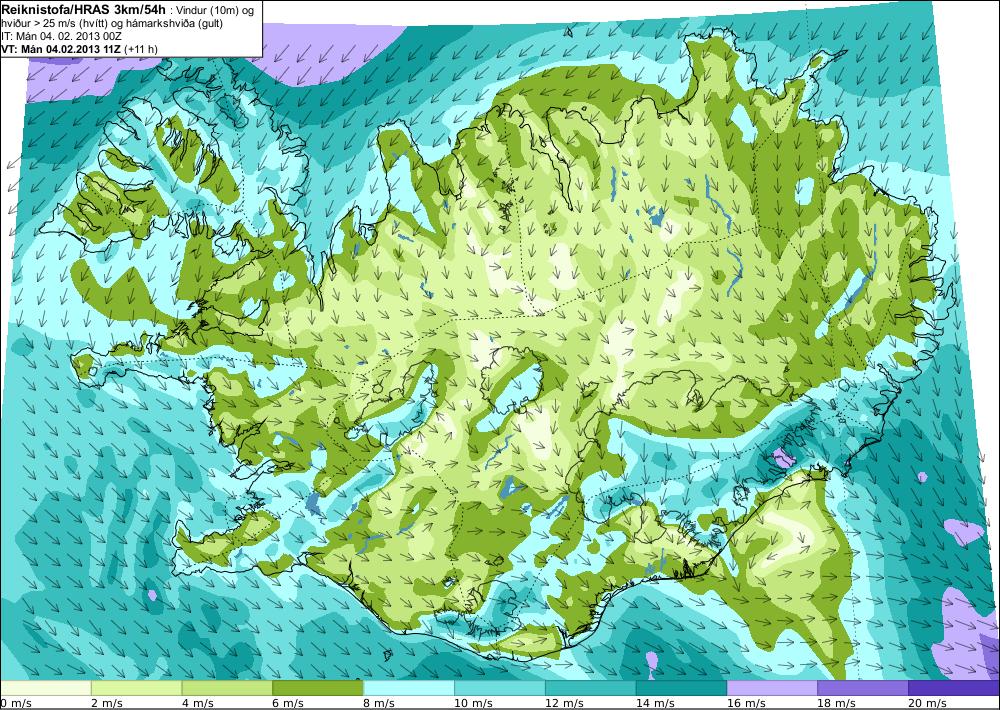This screenshot has width=1000, height=710.
Task: Click the light green 2–4 m/s legend swatch
Action: pyautogui.click(x=136, y=688)
